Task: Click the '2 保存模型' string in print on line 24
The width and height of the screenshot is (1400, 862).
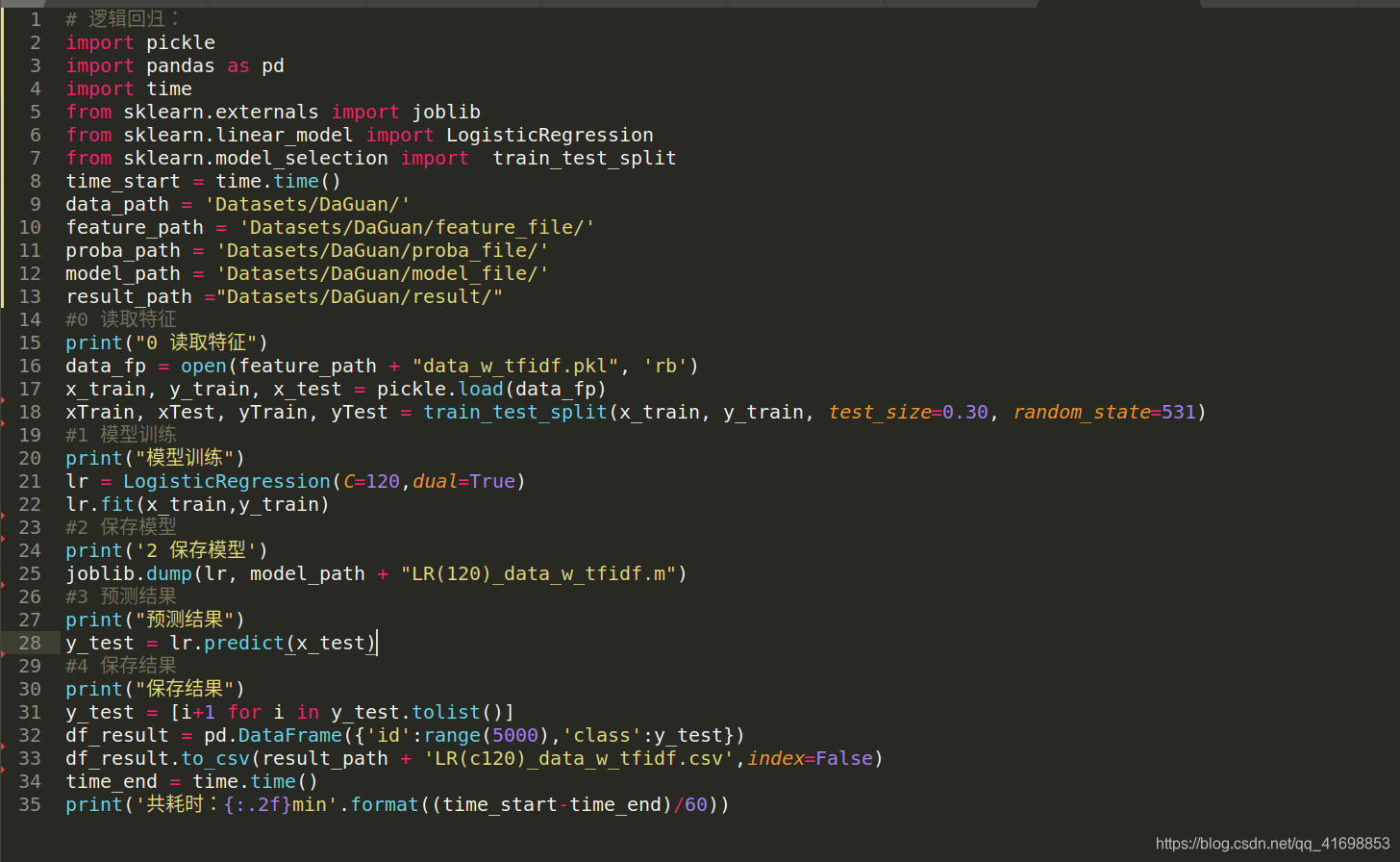Action: (197, 550)
